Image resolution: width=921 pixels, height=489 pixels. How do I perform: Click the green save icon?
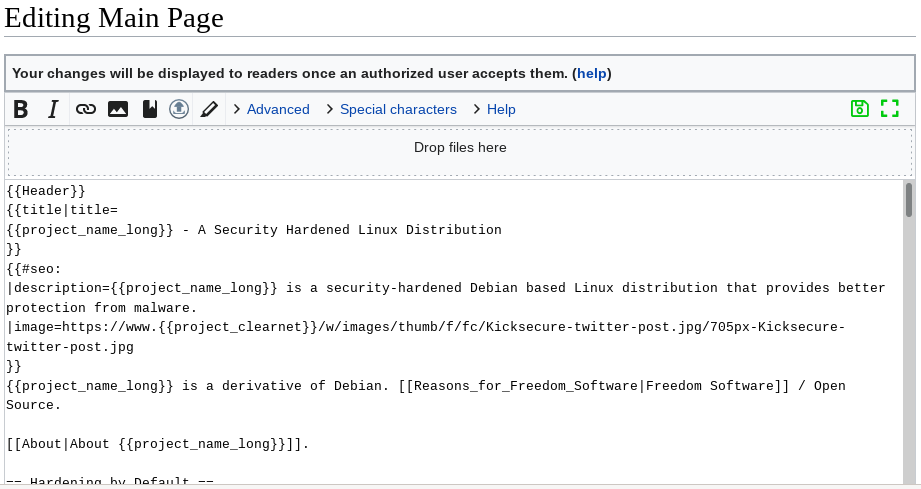click(x=860, y=109)
